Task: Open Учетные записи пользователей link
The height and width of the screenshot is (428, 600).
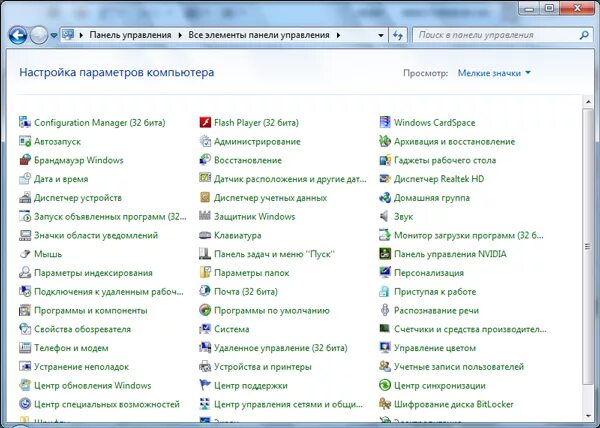Action: point(459,366)
